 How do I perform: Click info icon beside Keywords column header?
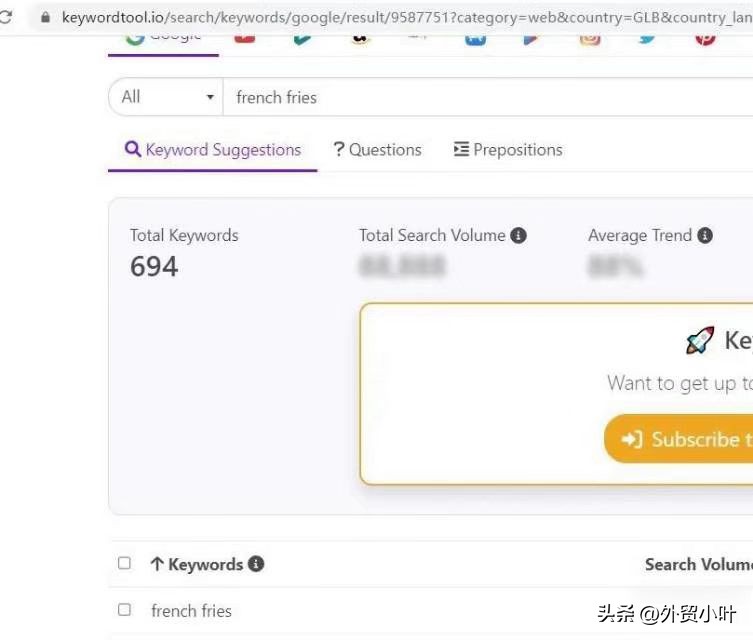256,564
